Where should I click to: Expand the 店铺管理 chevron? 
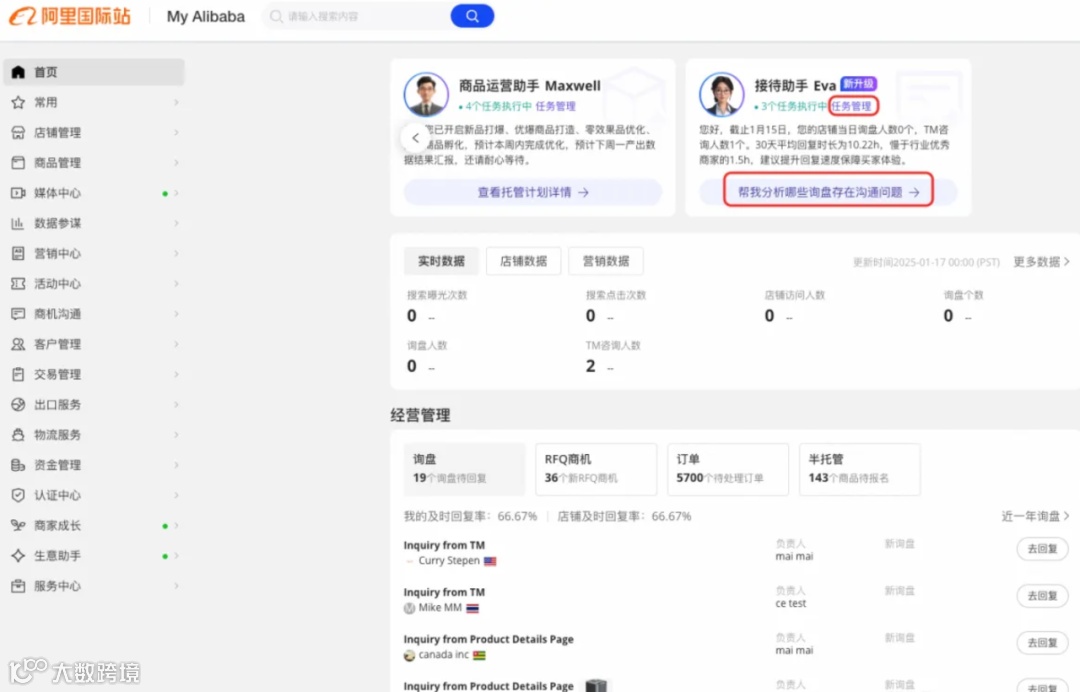pyautogui.click(x=176, y=132)
